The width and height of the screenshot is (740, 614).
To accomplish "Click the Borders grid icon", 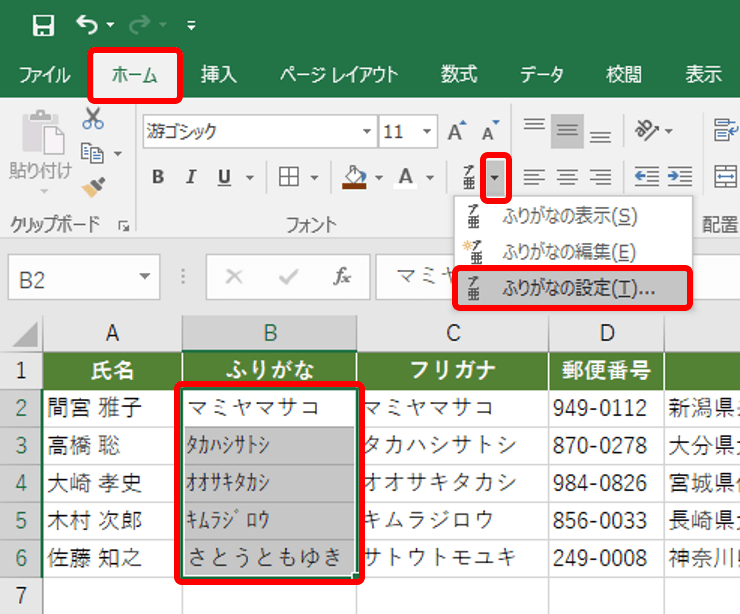I will coord(289,177).
